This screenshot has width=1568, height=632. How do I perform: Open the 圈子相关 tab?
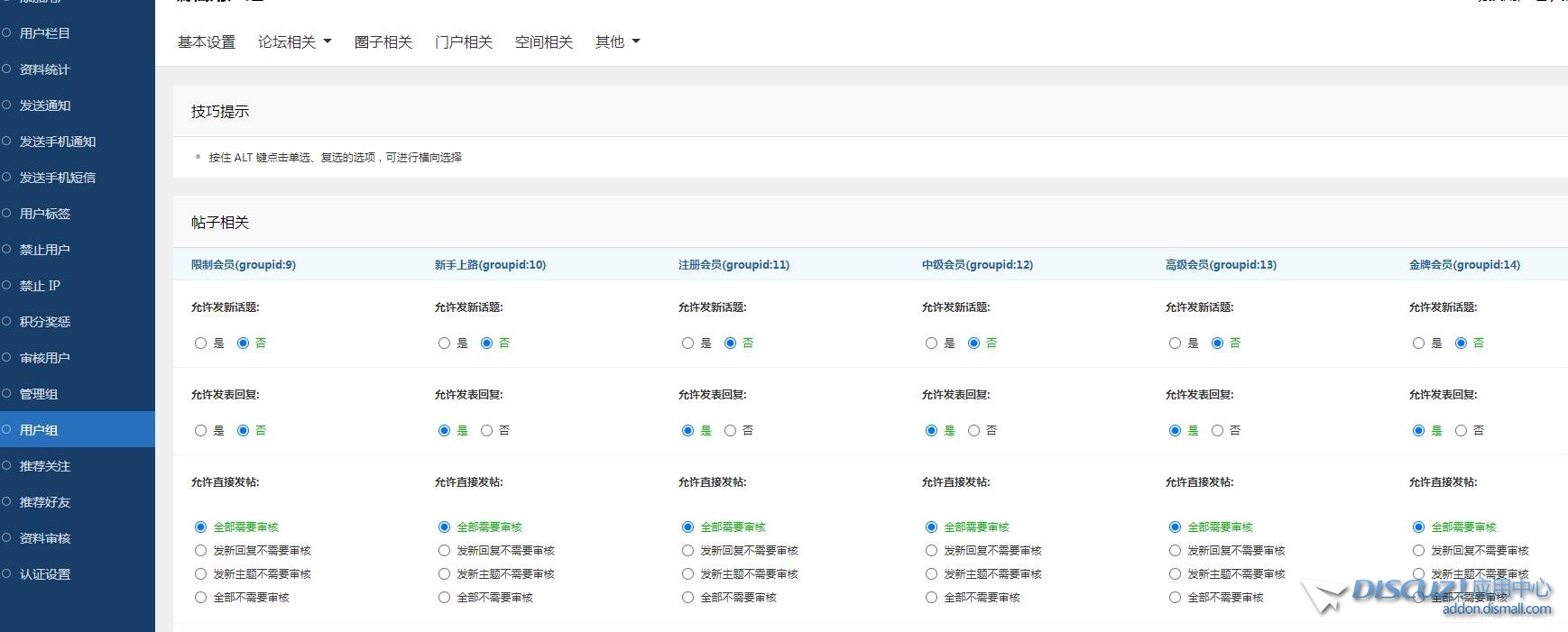(383, 41)
